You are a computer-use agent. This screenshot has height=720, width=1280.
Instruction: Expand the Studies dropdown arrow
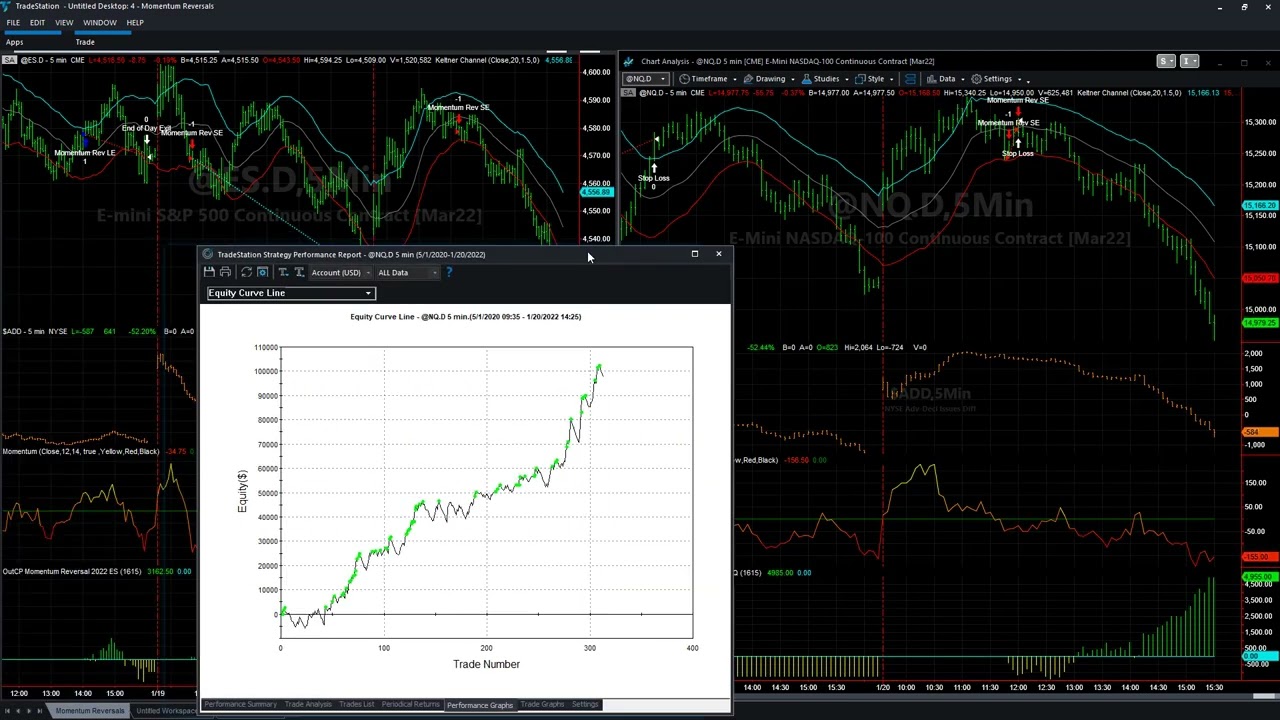846,79
